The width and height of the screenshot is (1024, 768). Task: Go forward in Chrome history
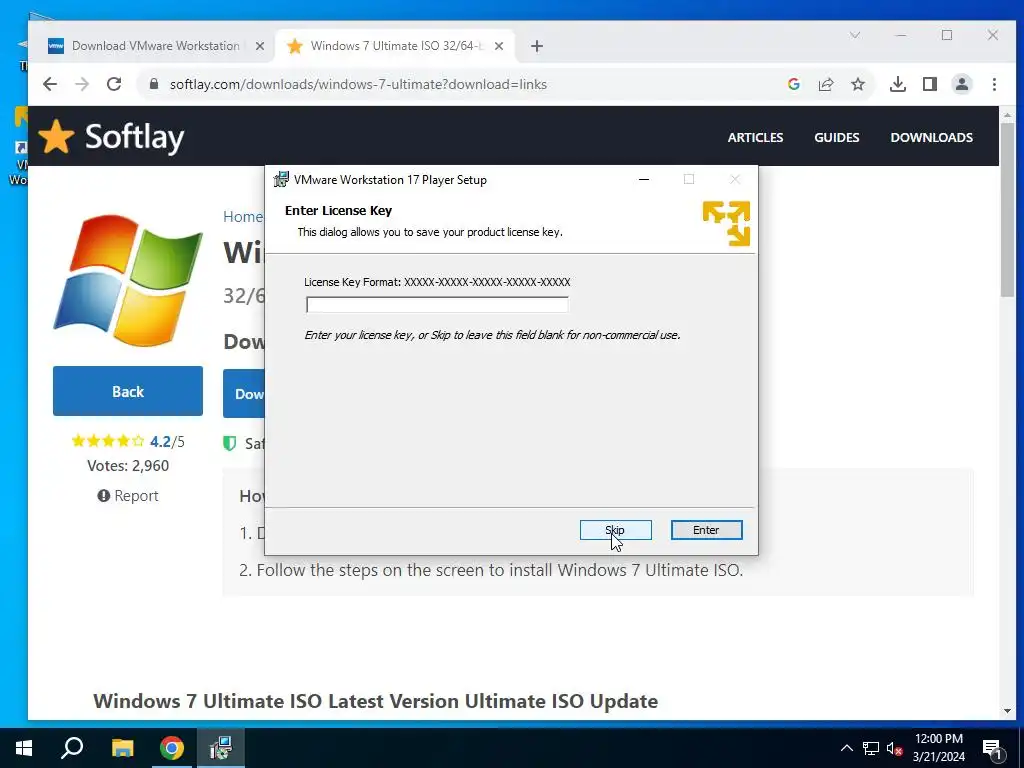point(82,84)
